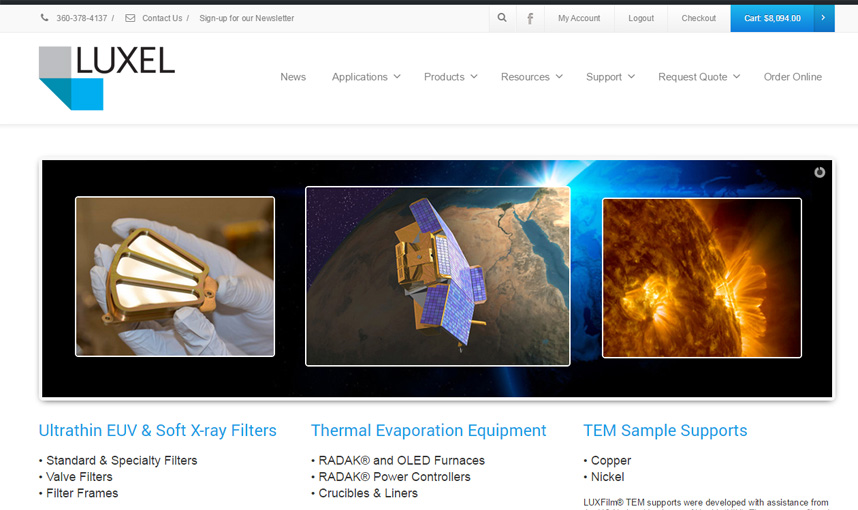The width and height of the screenshot is (858, 510).
Task: Open the Applications menu item
Action: click(x=360, y=77)
